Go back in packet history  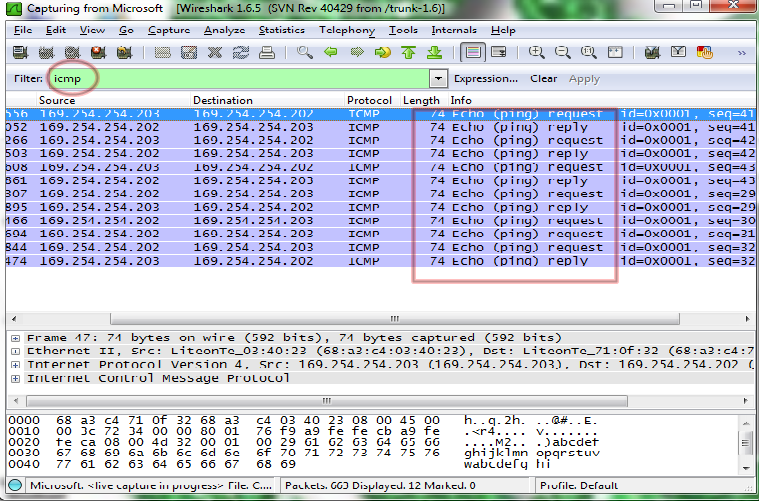331,52
